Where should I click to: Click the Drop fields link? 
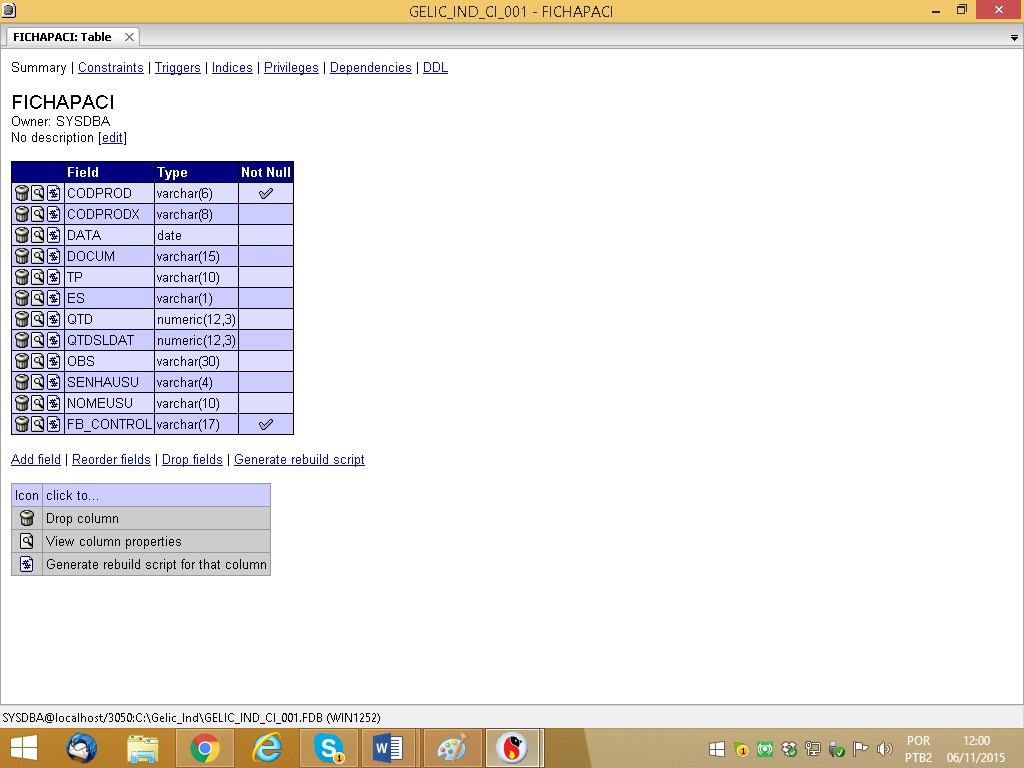tap(192, 459)
